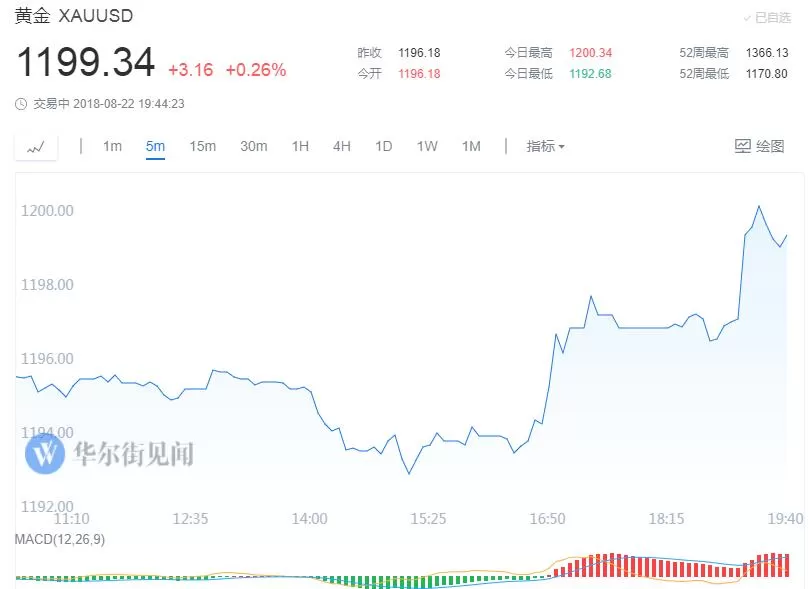The width and height of the screenshot is (808, 589).
Task: Expand the 指标 indicators dropdown
Action: [545, 146]
